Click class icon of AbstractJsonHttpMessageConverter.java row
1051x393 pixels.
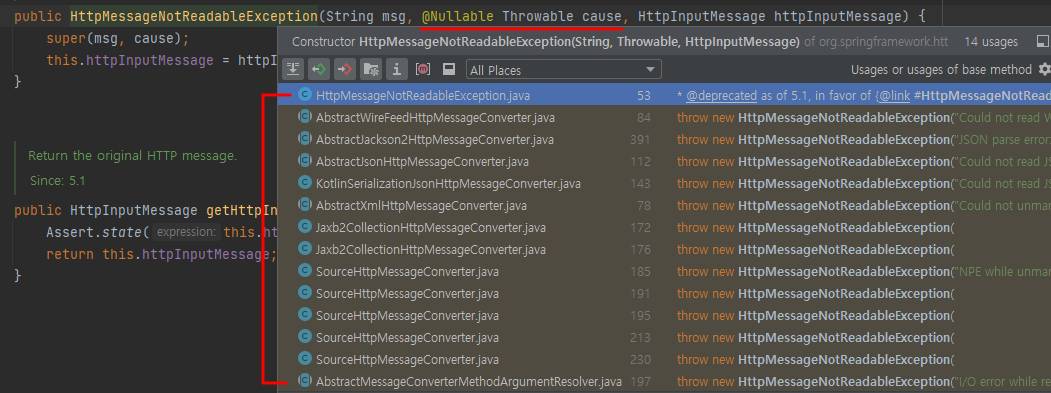(x=304, y=162)
